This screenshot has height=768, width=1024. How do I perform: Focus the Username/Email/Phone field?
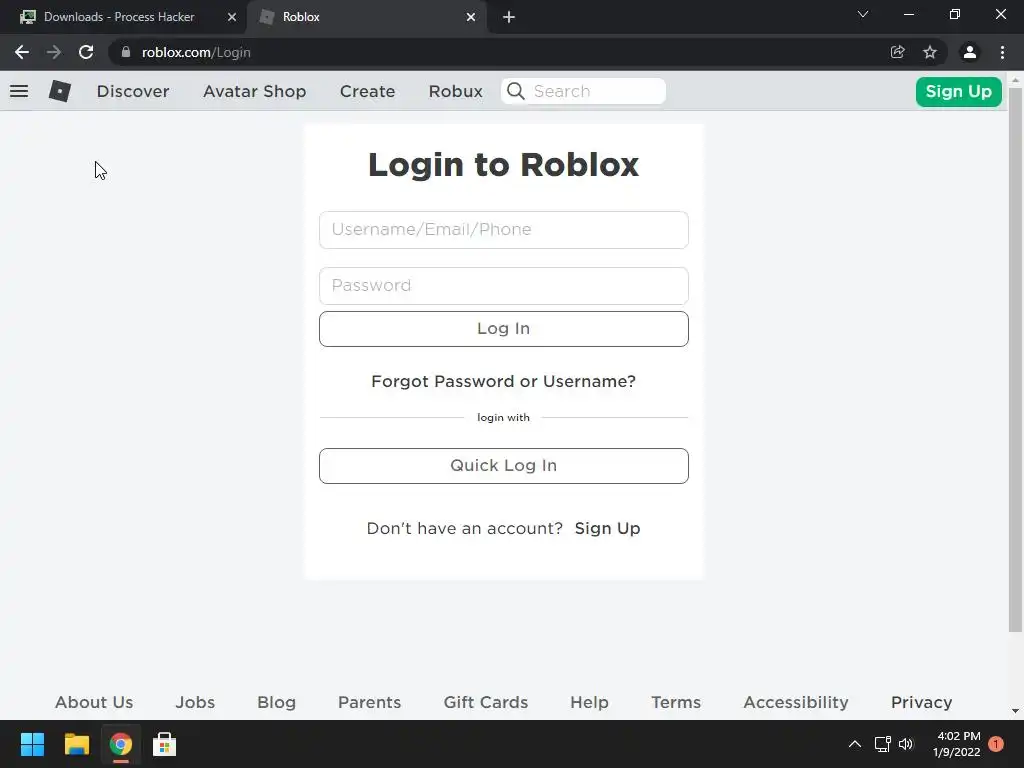pyautogui.click(x=504, y=230)
